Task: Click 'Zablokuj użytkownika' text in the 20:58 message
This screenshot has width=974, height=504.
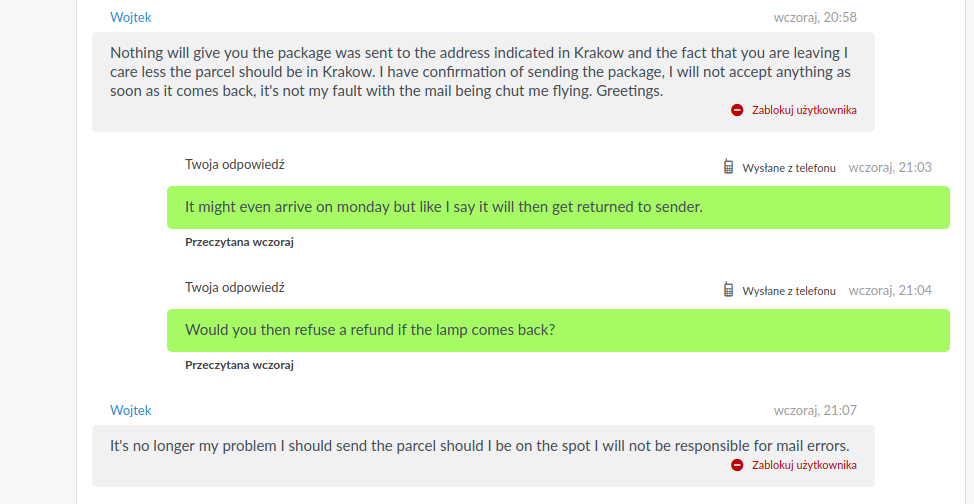Action: click(804, 110)
